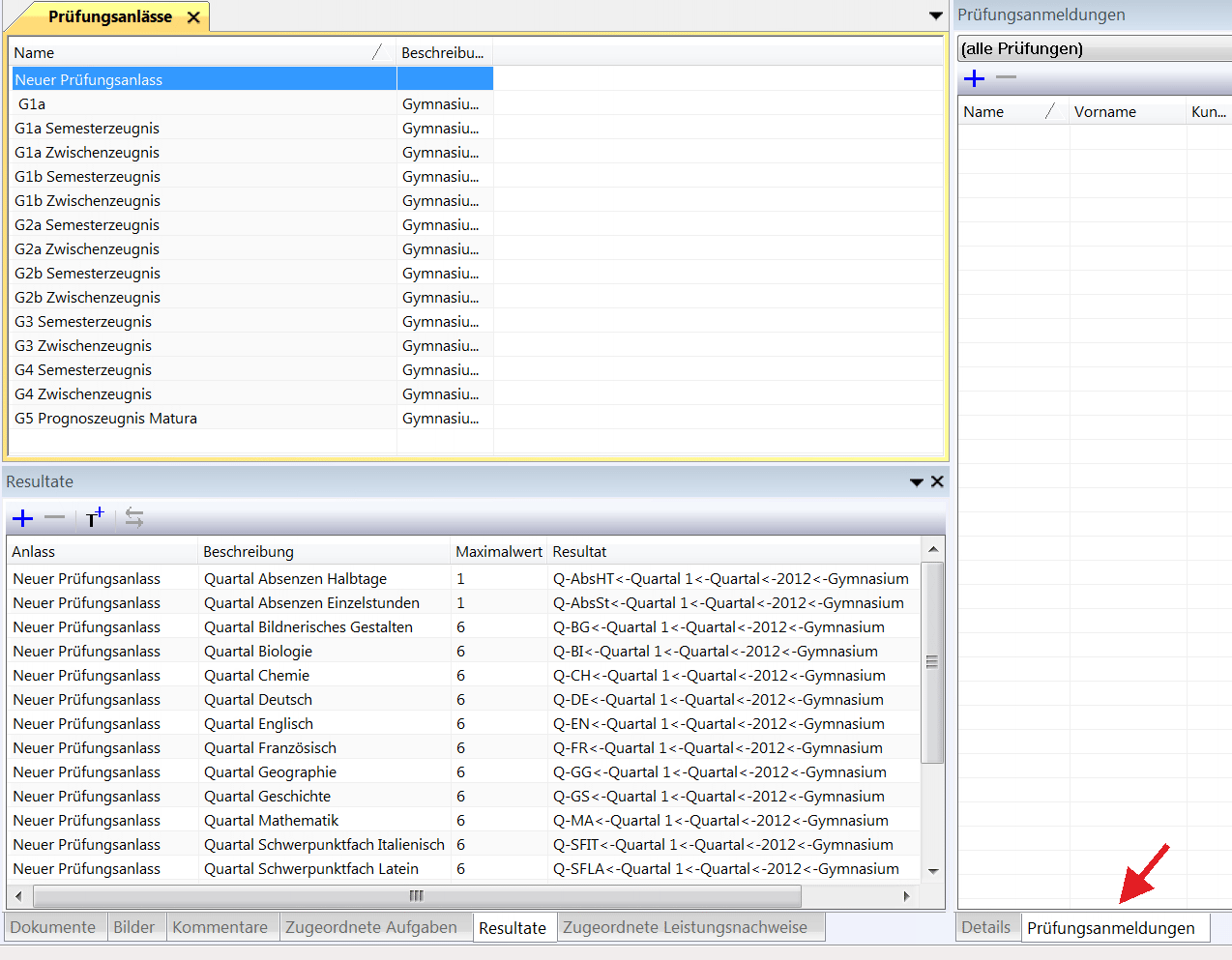Screen dimensions: 1232x960
Task: Open the tab list dropdown arrow at top
Action: tap(935, 15)
